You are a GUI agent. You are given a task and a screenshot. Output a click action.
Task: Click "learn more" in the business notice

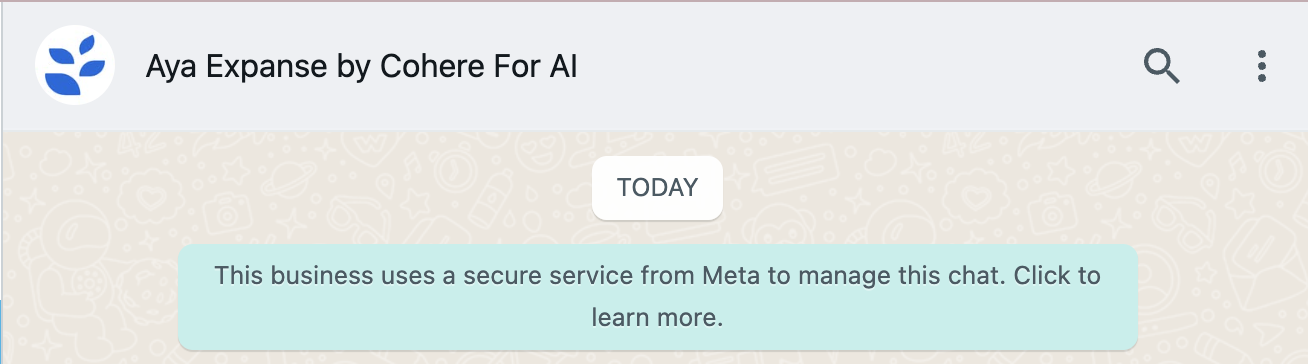[x=656, y=319]
